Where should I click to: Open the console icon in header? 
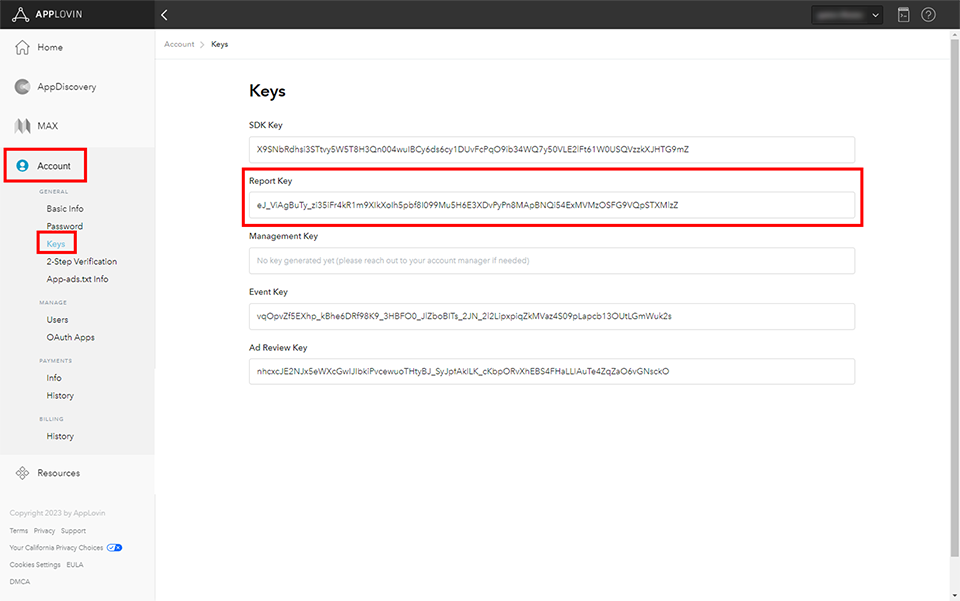[903, 15]
